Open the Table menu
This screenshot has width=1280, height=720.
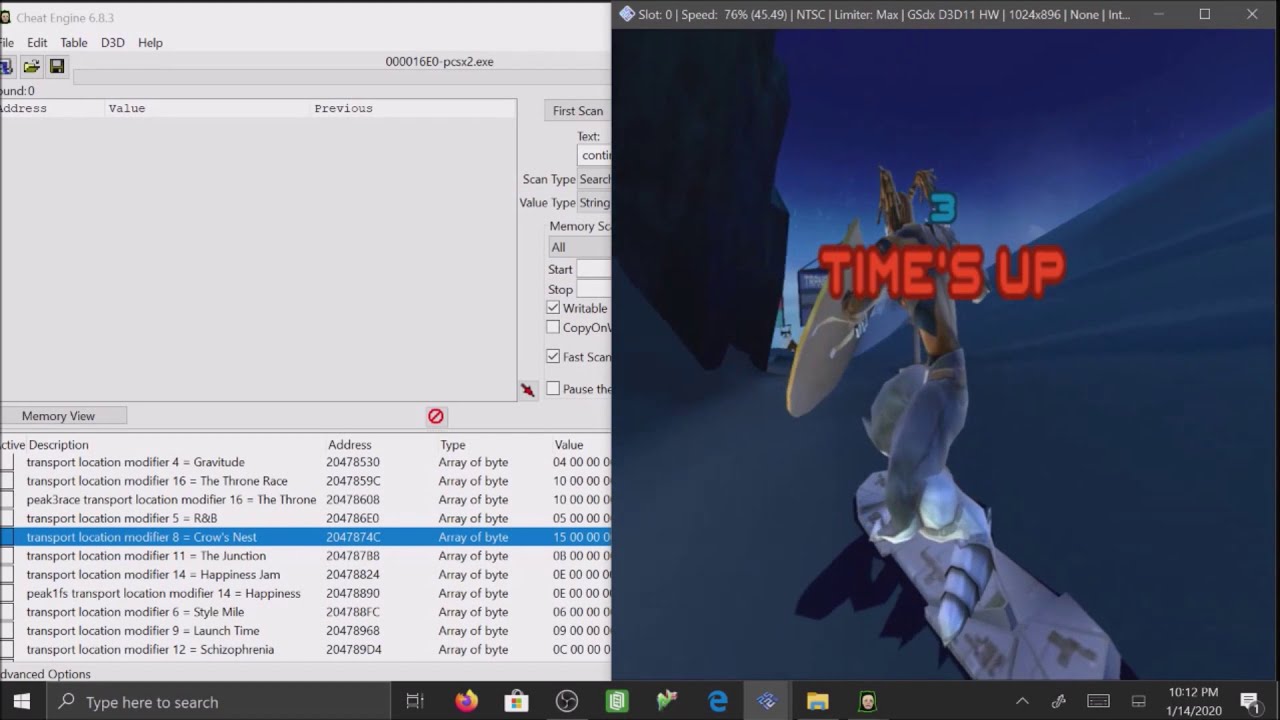(74, 43)
